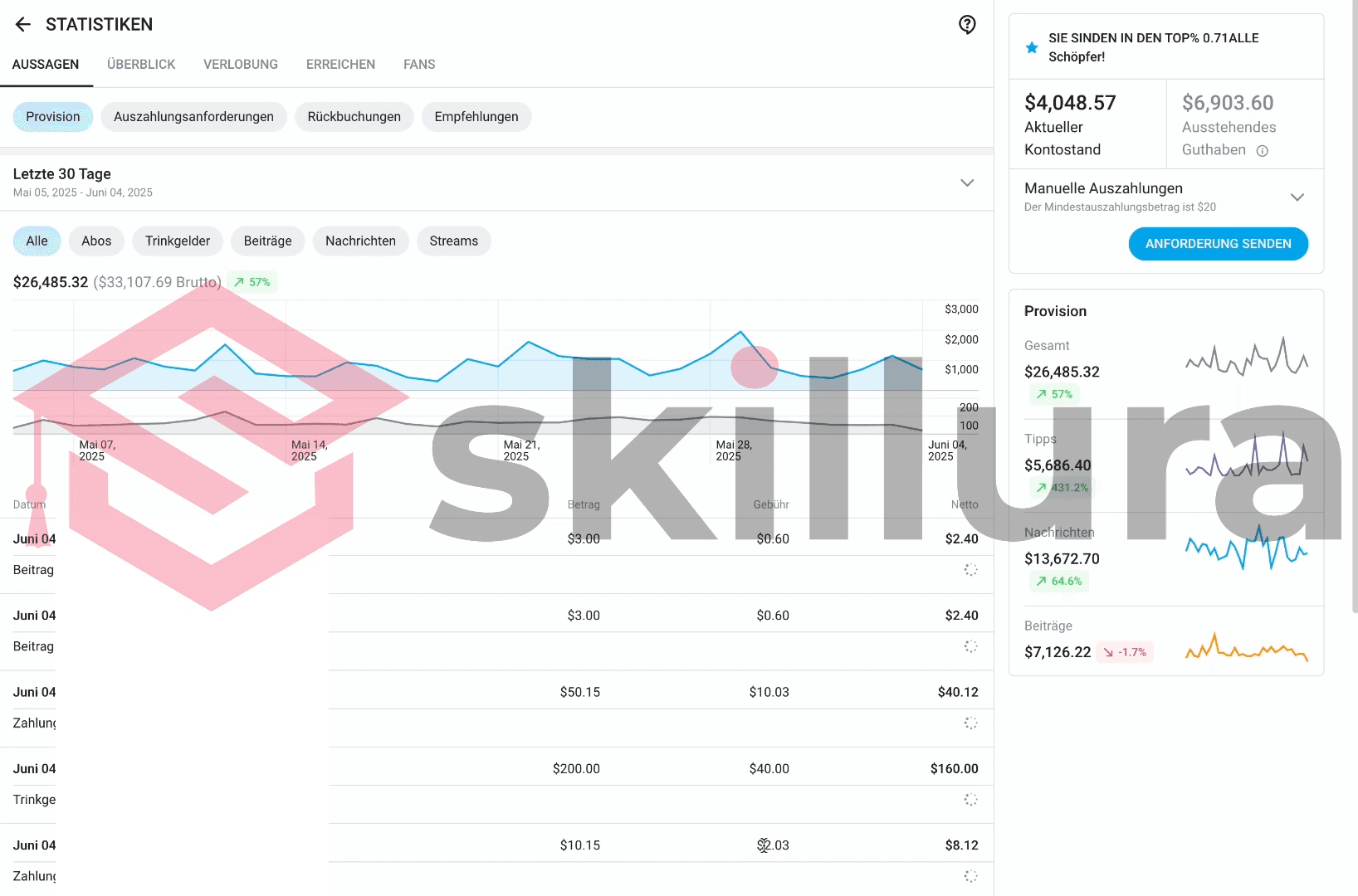Image resolution: width=1358 pixels, height=896 pixels.
Task: Filter earnings by Nachrichten
Action: tap(360, 241)
